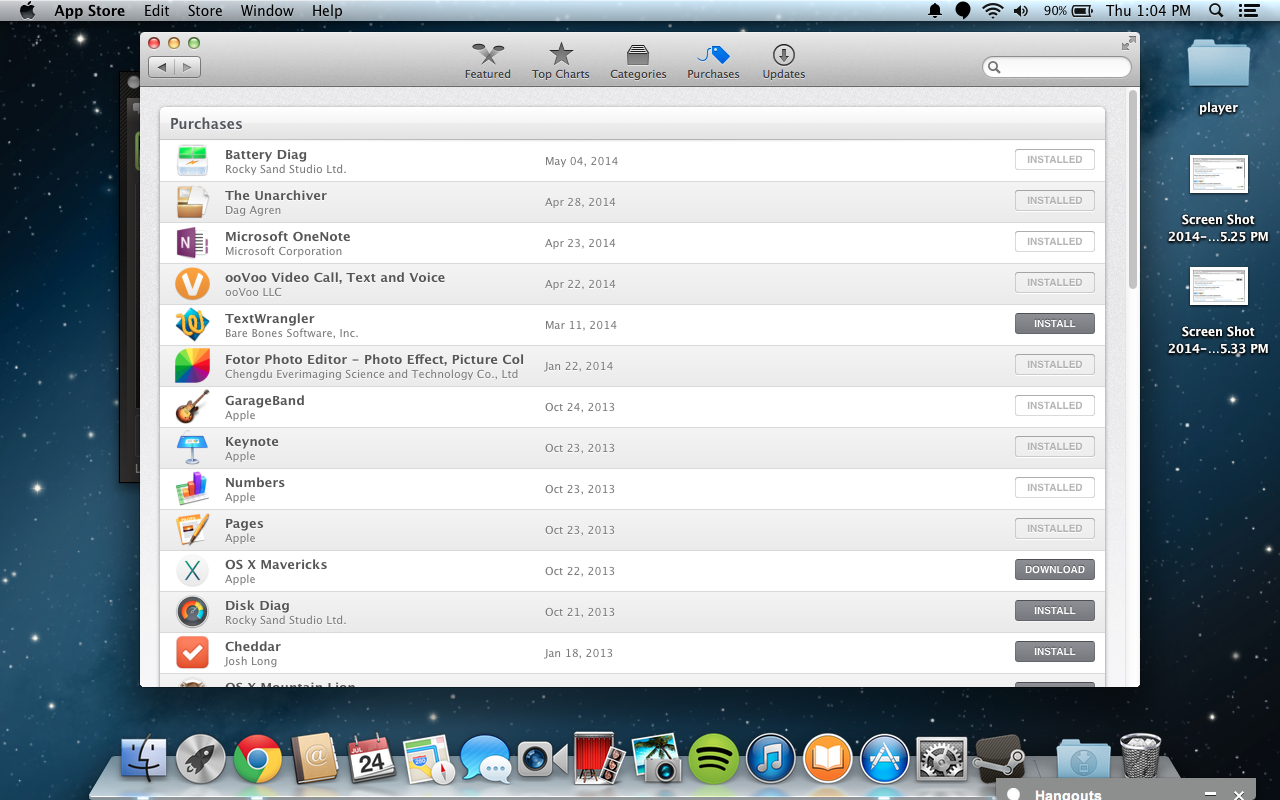1280x800 pixels.
Task: Select the player folder on desktop
Action: 1218,76
